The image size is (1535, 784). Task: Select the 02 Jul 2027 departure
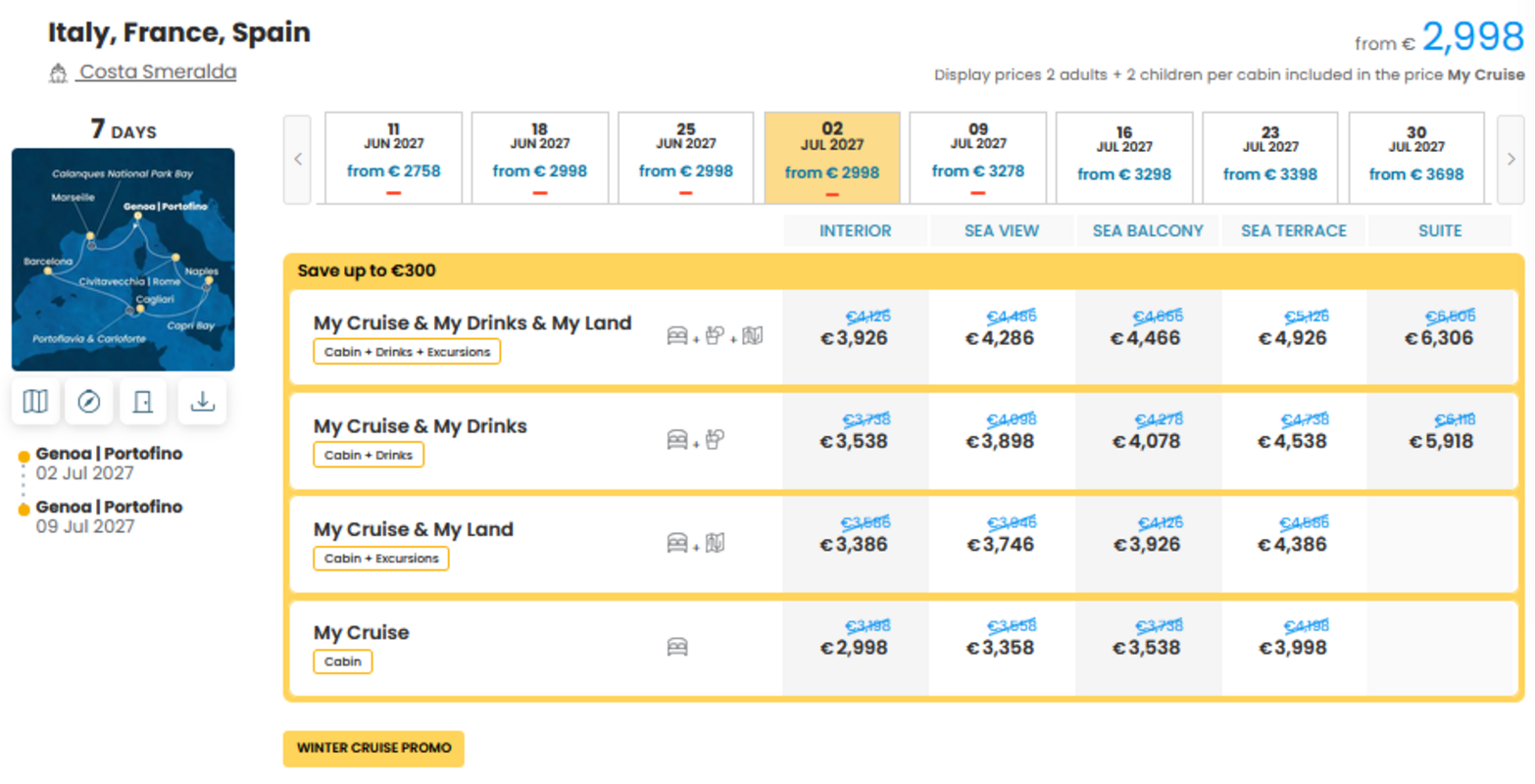pyautogui.click(x=832, y=158)
